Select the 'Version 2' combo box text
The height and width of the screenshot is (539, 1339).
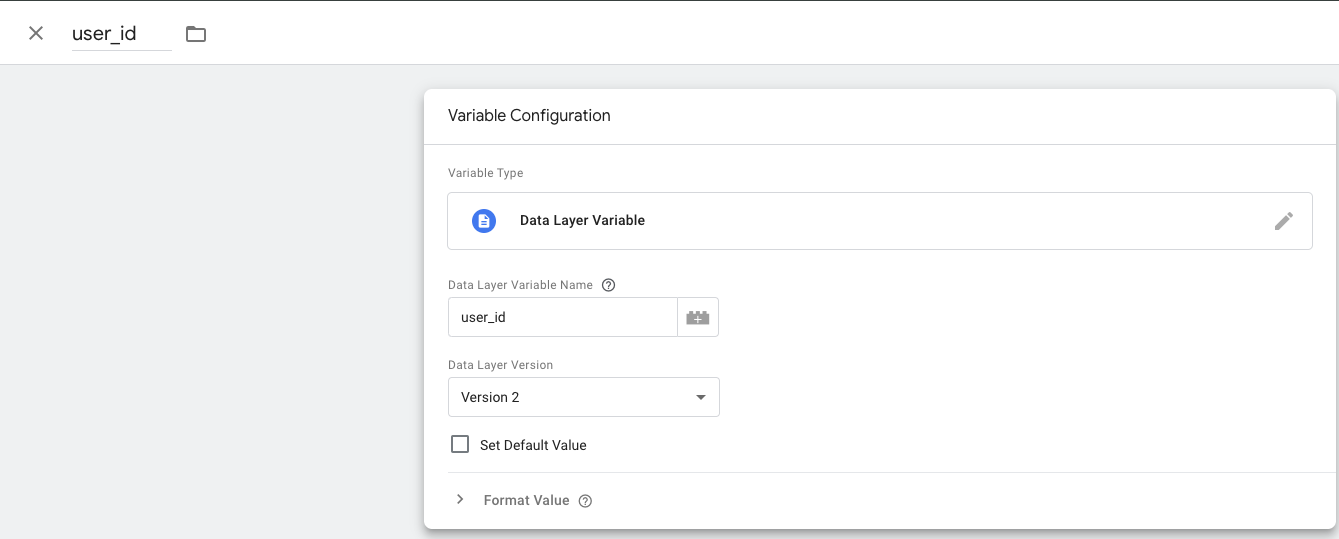(490, 397)
